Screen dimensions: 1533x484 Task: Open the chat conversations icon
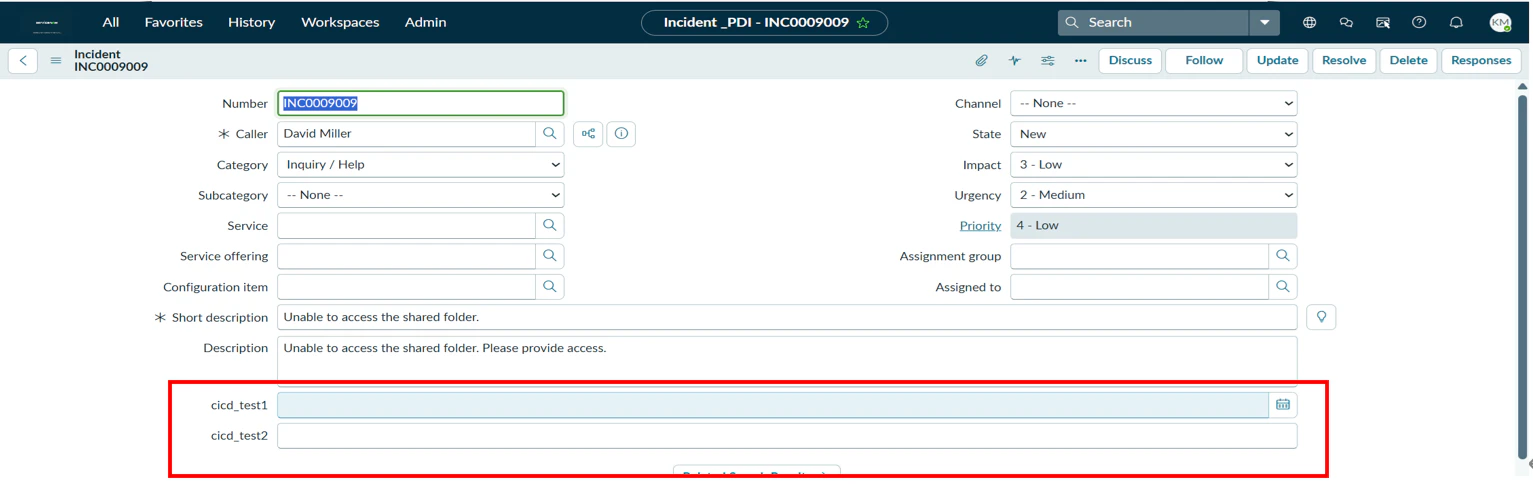[x=1346, y=22]
